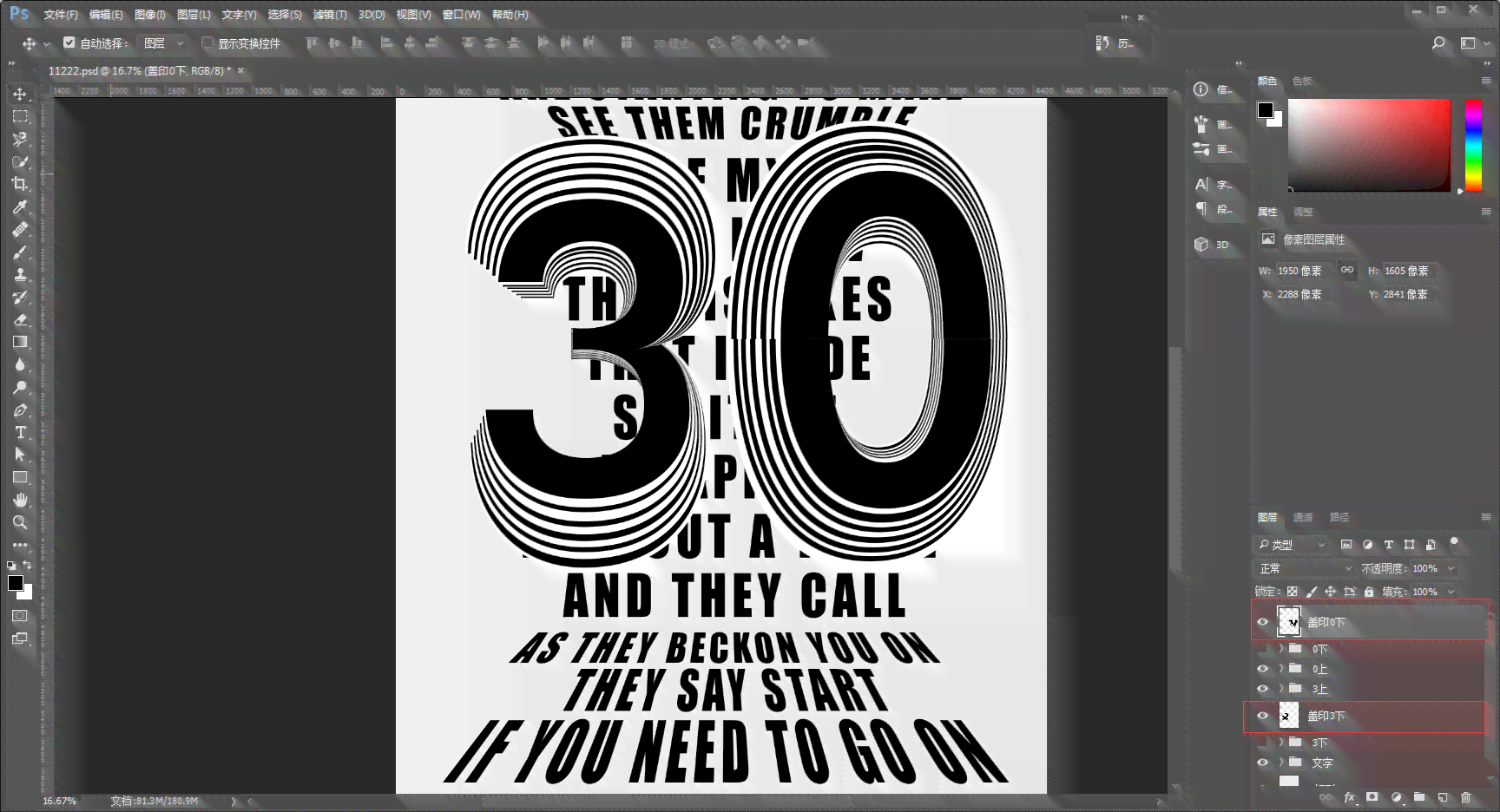The height and width of the screenshot is (812, 1500).
Task: Hide the 盖印3下 layer eye
Action: [1263, 716]
